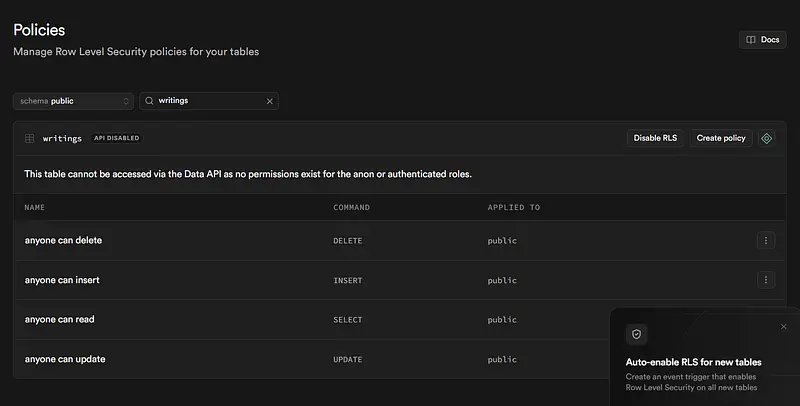The height and width of the screenshot is (406, 800).
Task: Dismiss the Auto-enable RLS popup
Action: (783, 326)
